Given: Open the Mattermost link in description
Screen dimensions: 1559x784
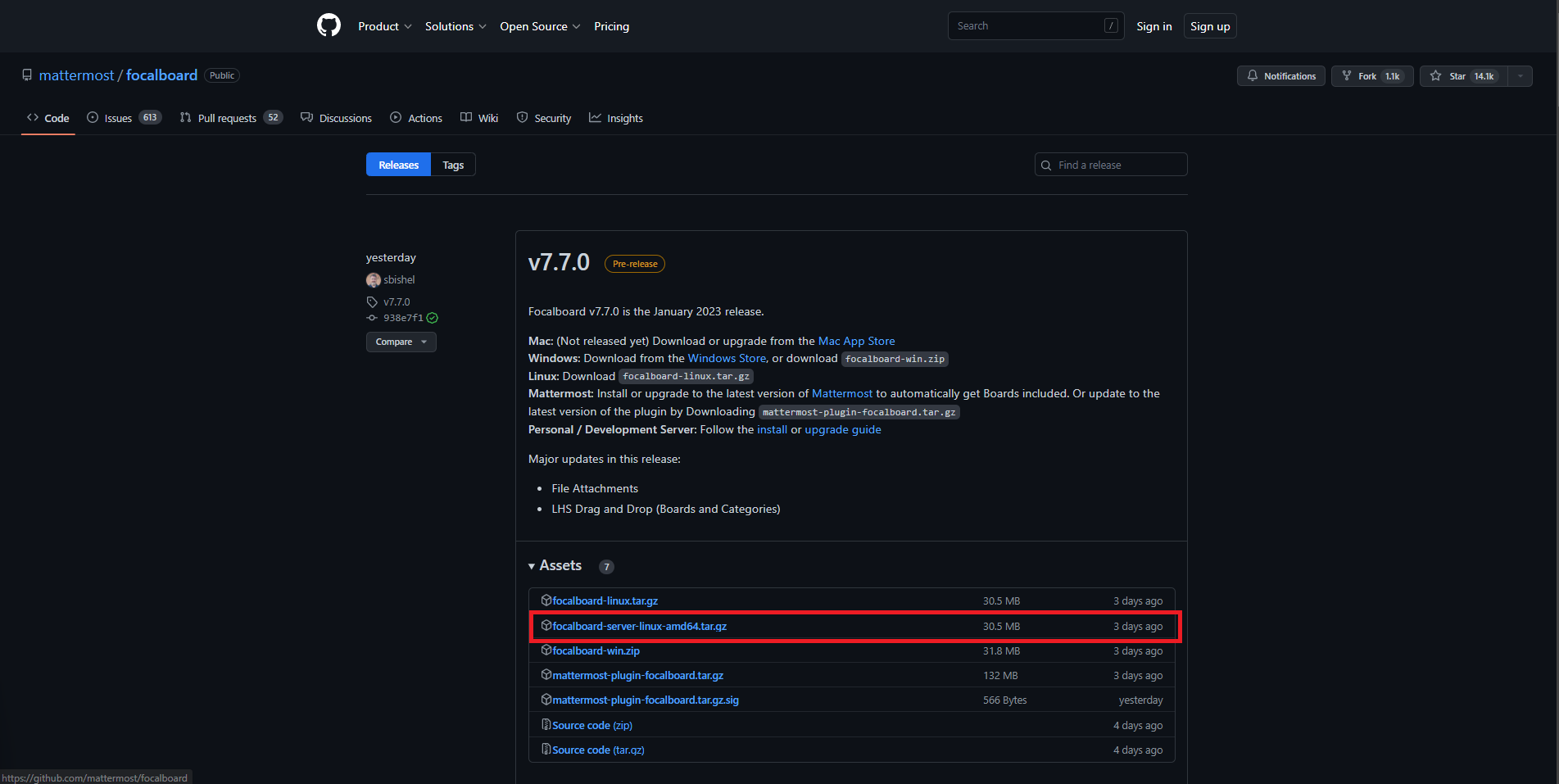Looking at the screenshot, I should [x=842, y=393].
